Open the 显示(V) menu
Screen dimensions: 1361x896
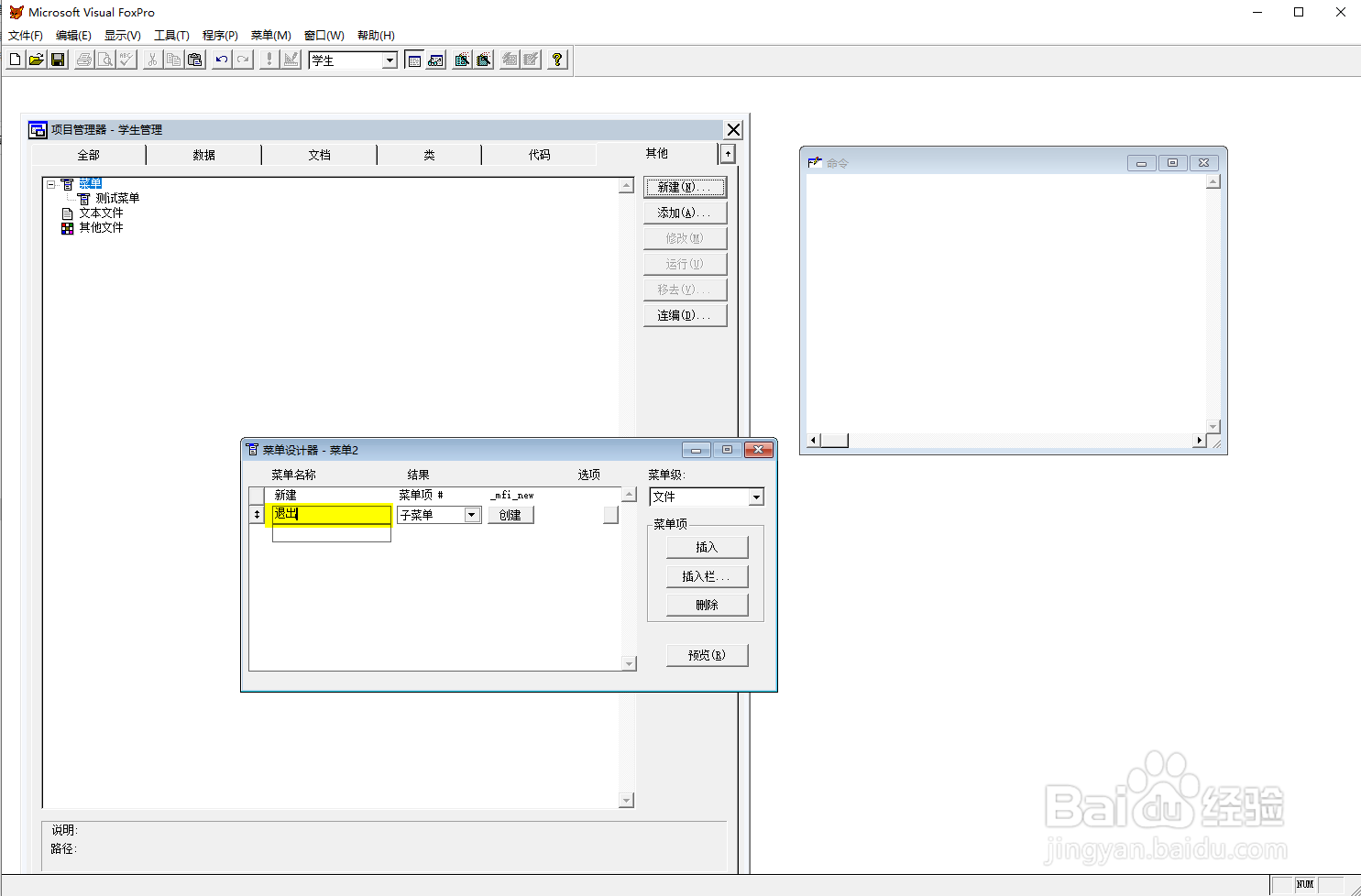click(x=123, y=36)
